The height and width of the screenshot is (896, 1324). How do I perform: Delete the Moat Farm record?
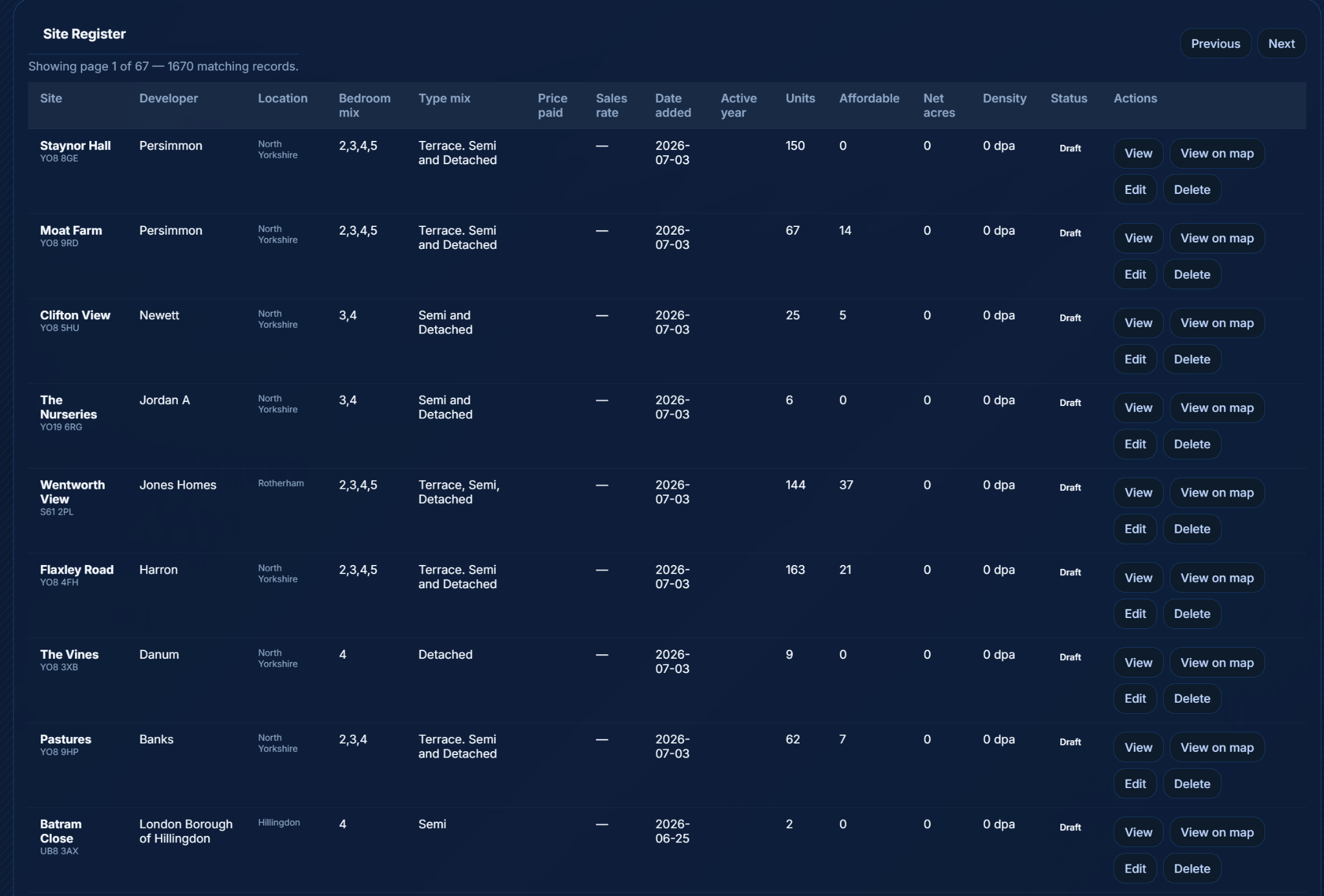pyautogui.click(x=1191, y=274)
